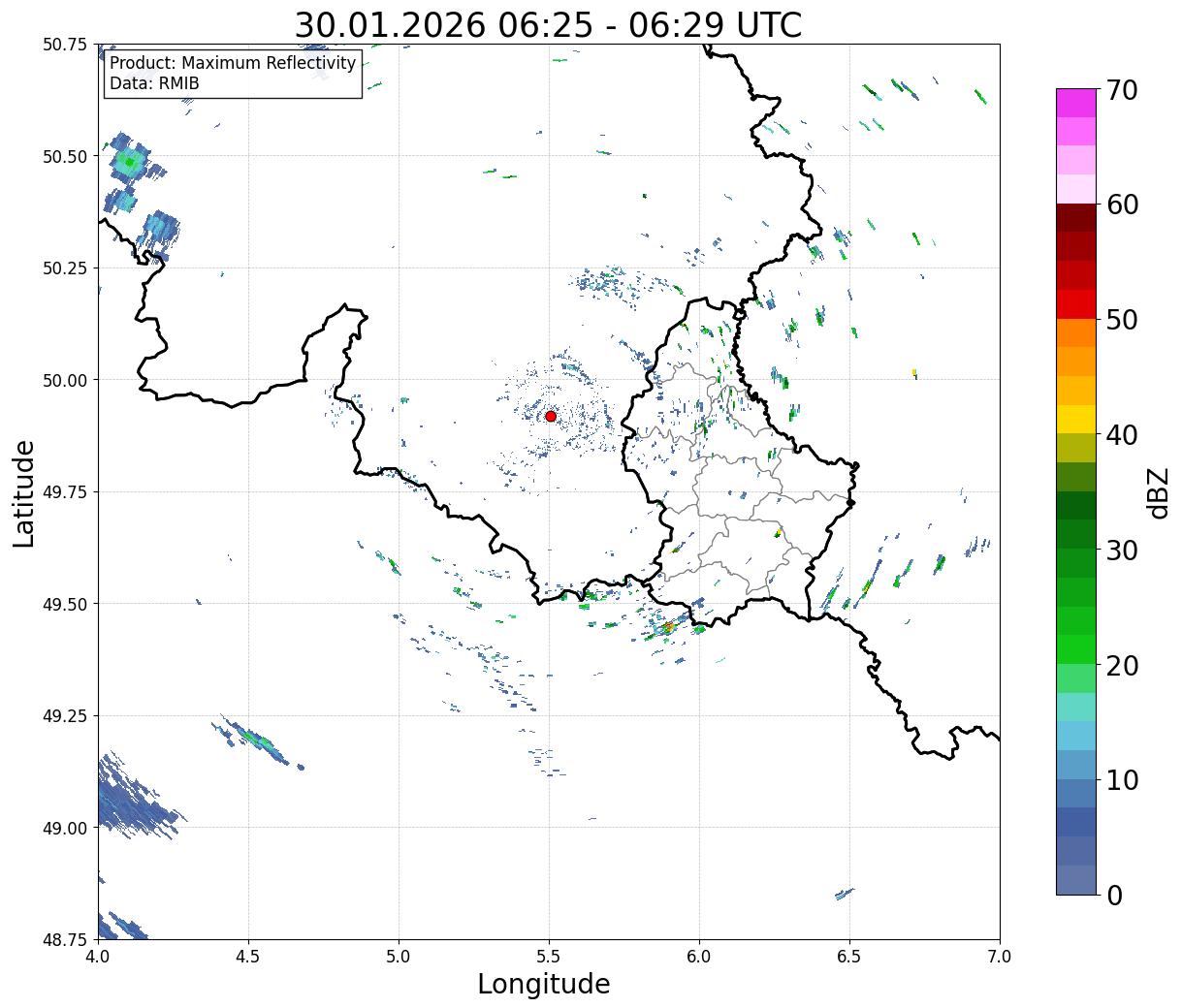
Task: Click the colorbar tick label 0
Action: point(1114,895)
